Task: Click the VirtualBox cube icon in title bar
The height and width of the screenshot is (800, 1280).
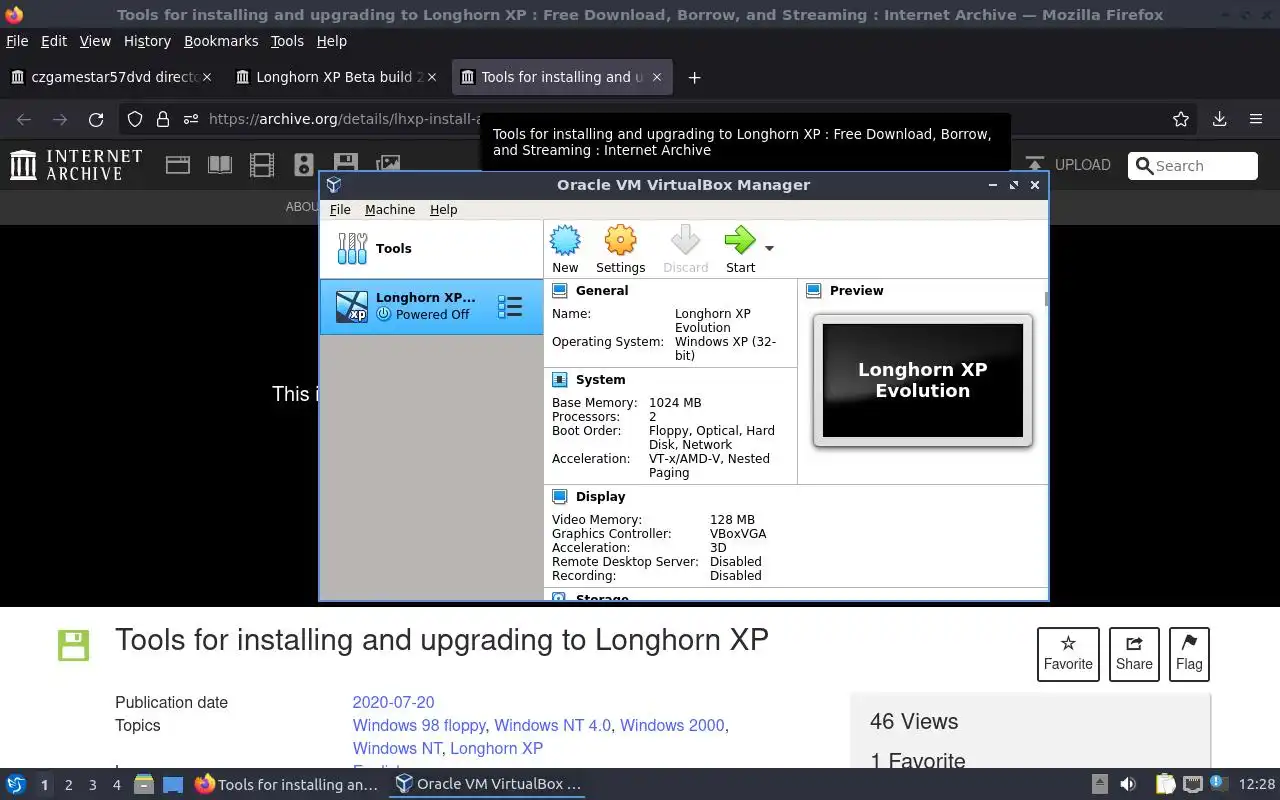Action: 334,184
